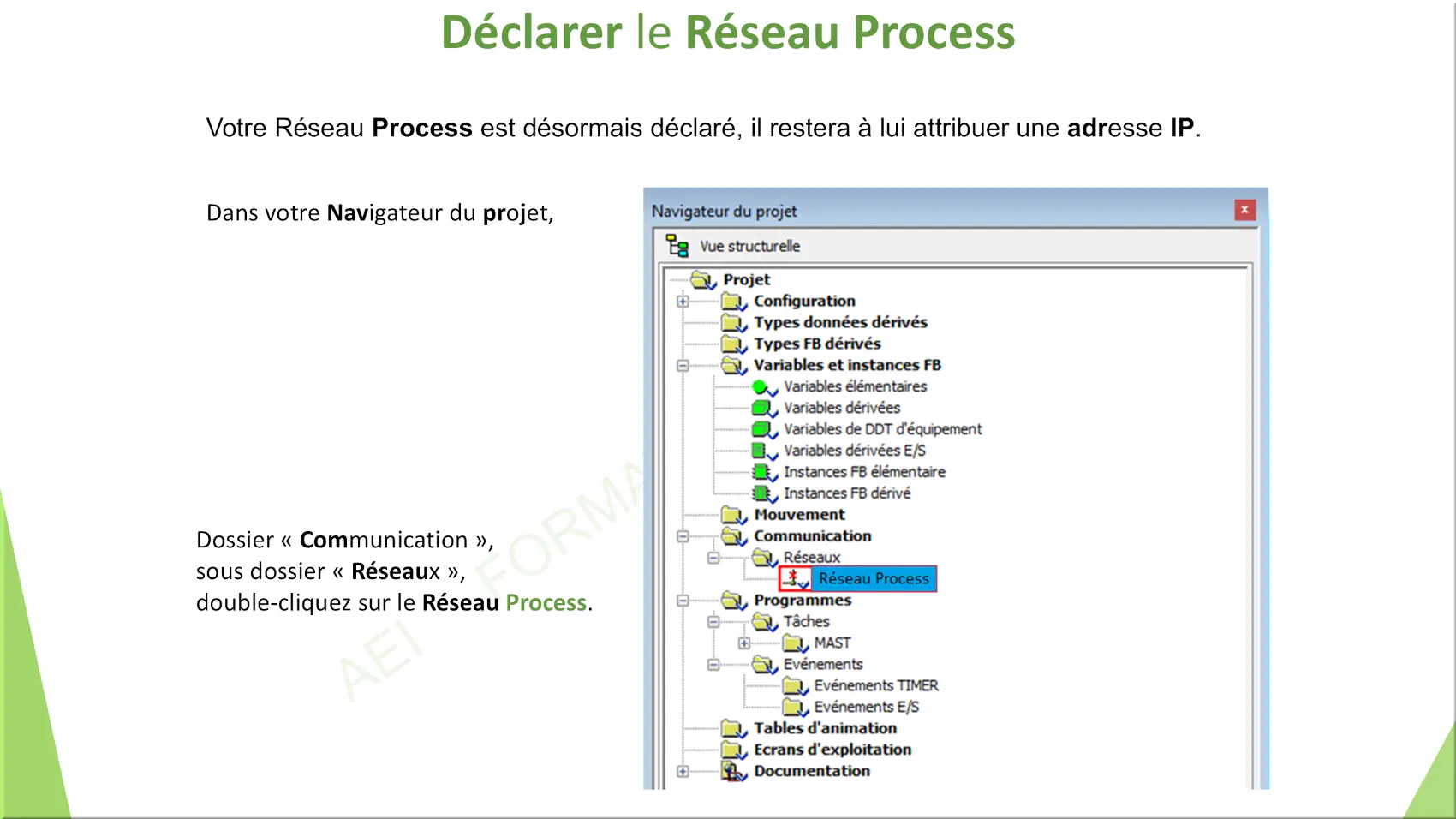Click the Evénements folder icon
The image size is (1456, 819).
764,665
